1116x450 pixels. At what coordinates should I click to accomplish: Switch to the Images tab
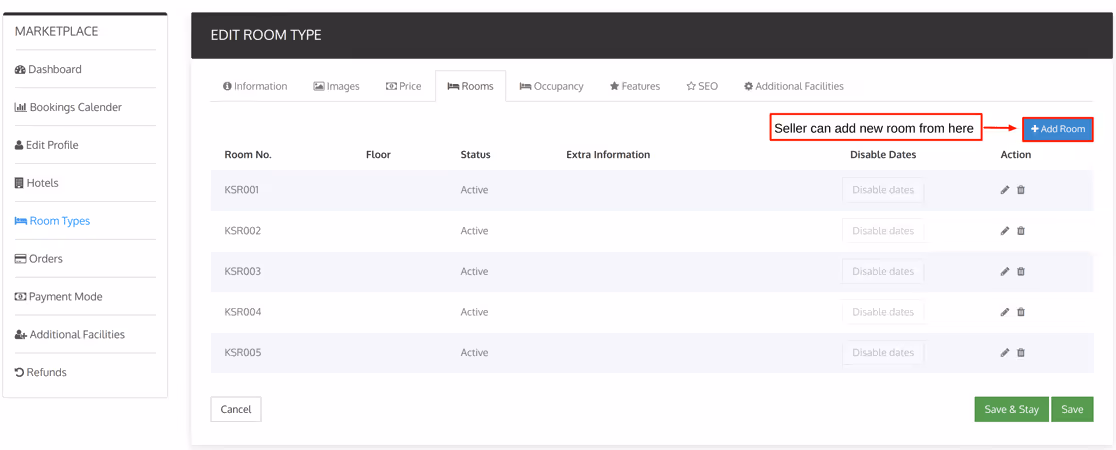337,86
